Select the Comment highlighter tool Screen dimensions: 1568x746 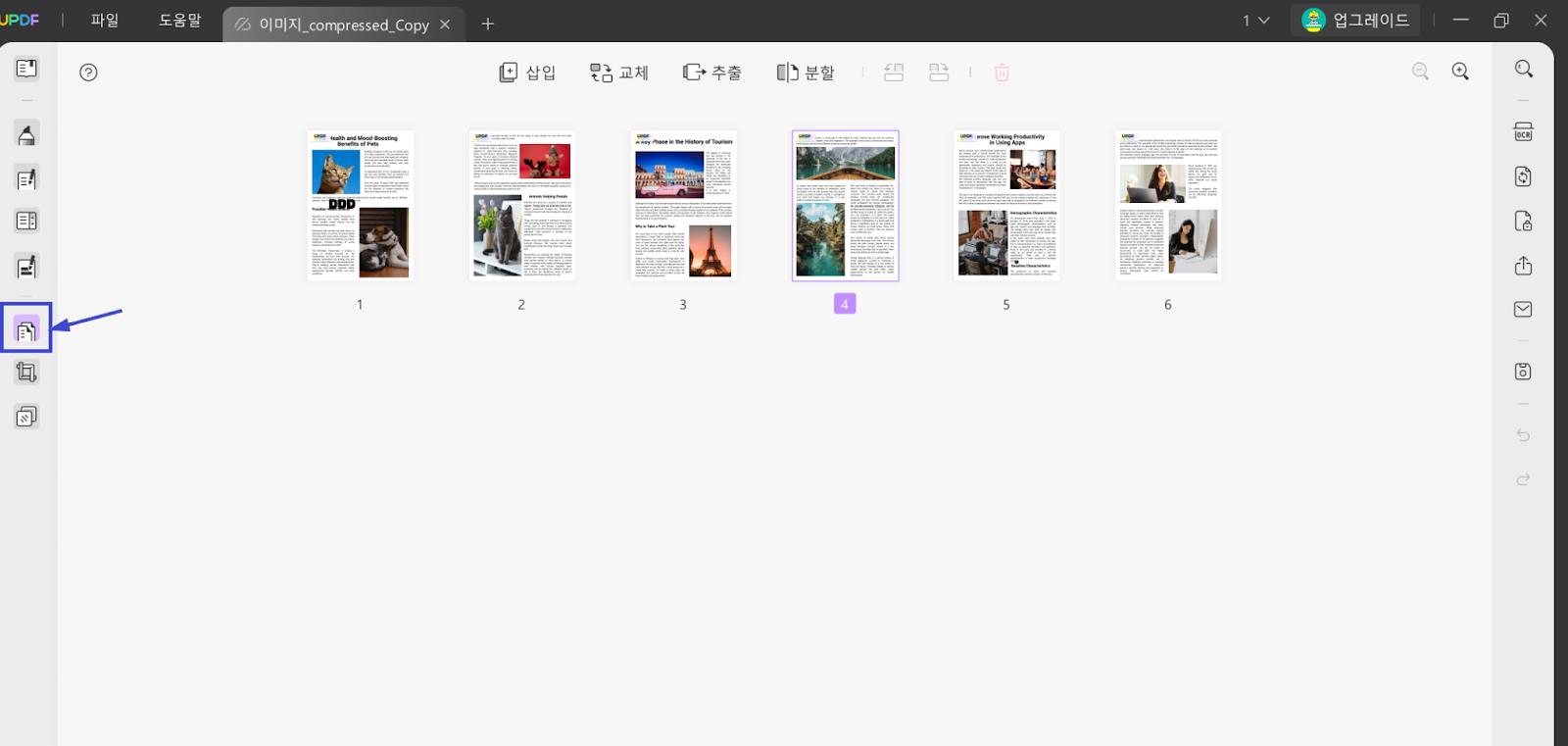coord(26,134)
